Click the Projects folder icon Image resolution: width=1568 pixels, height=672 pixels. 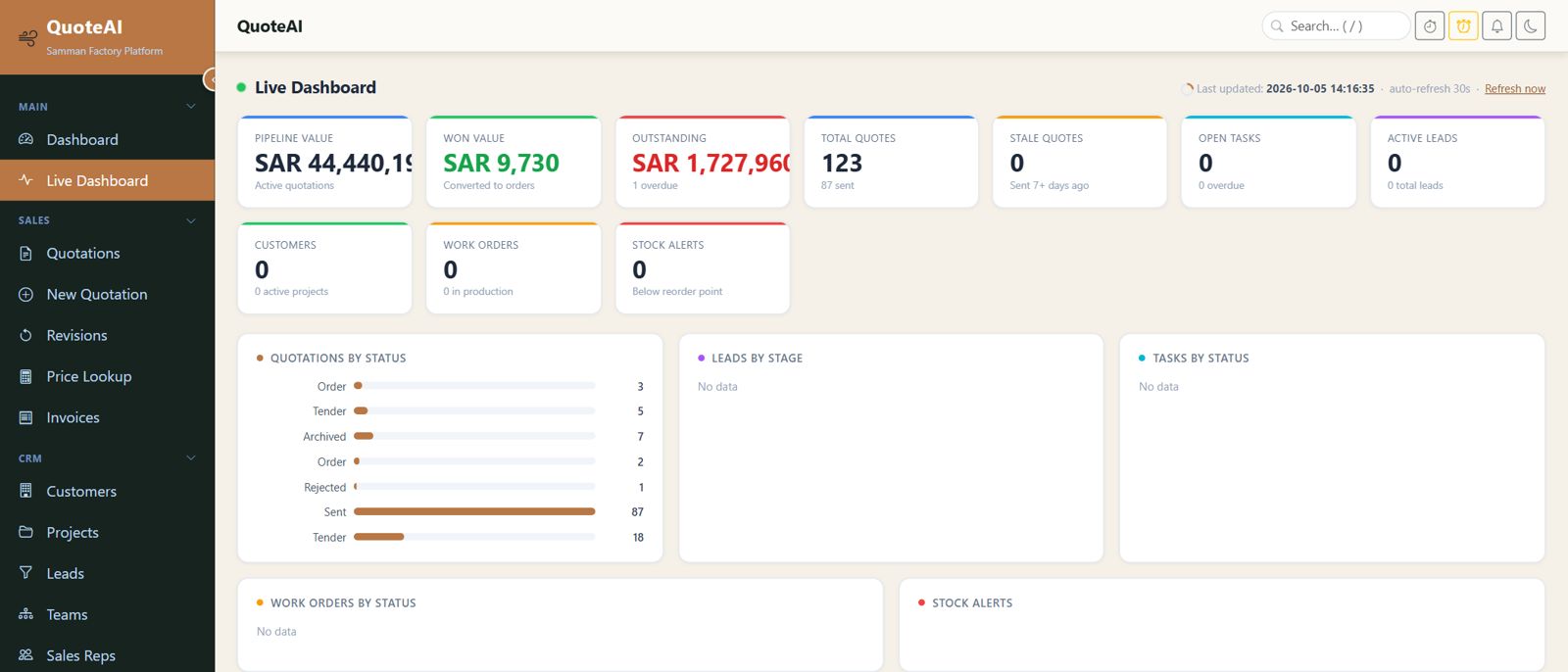pos(26,532)
